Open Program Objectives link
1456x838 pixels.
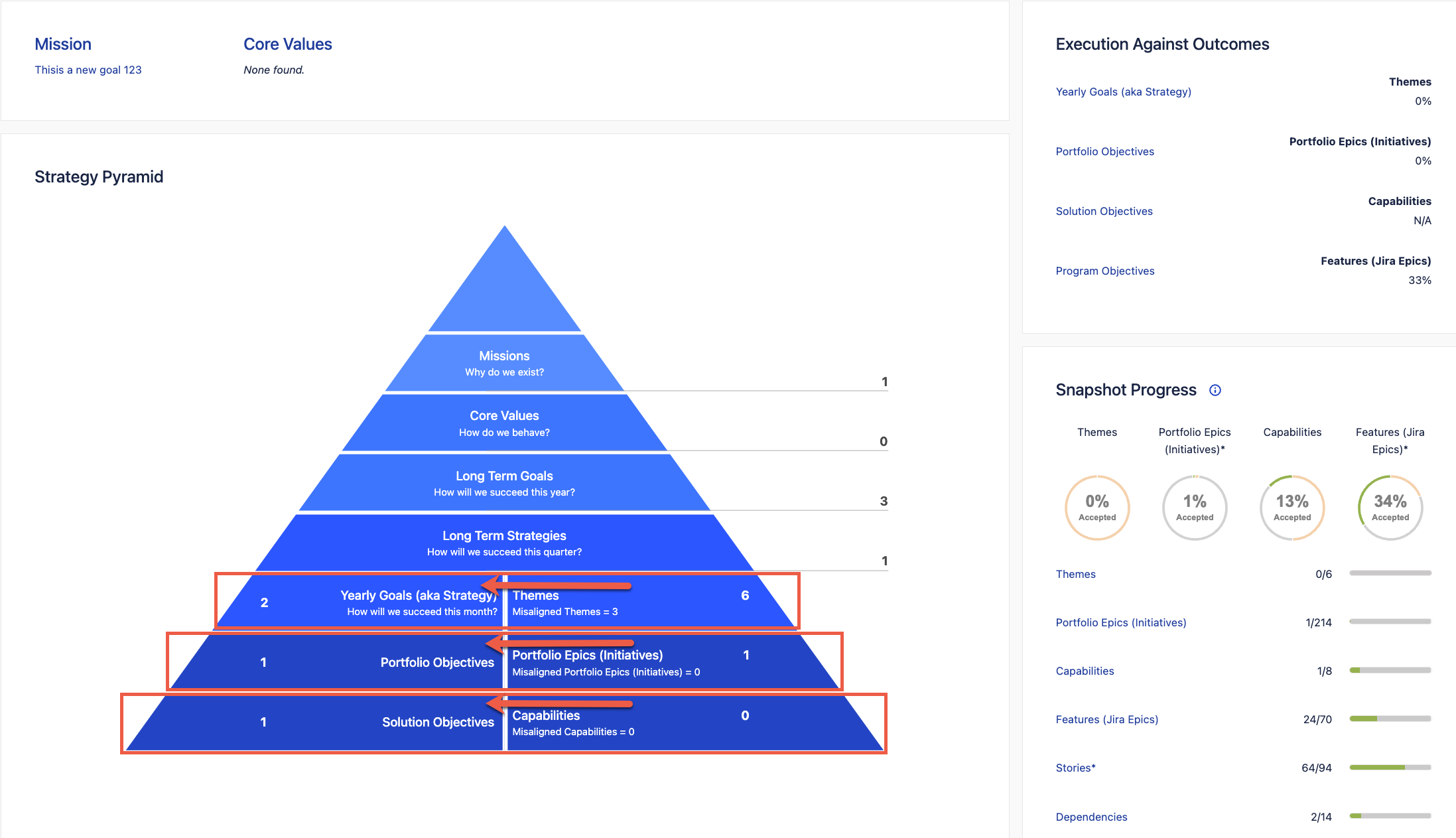click(x=1104, y=271)
